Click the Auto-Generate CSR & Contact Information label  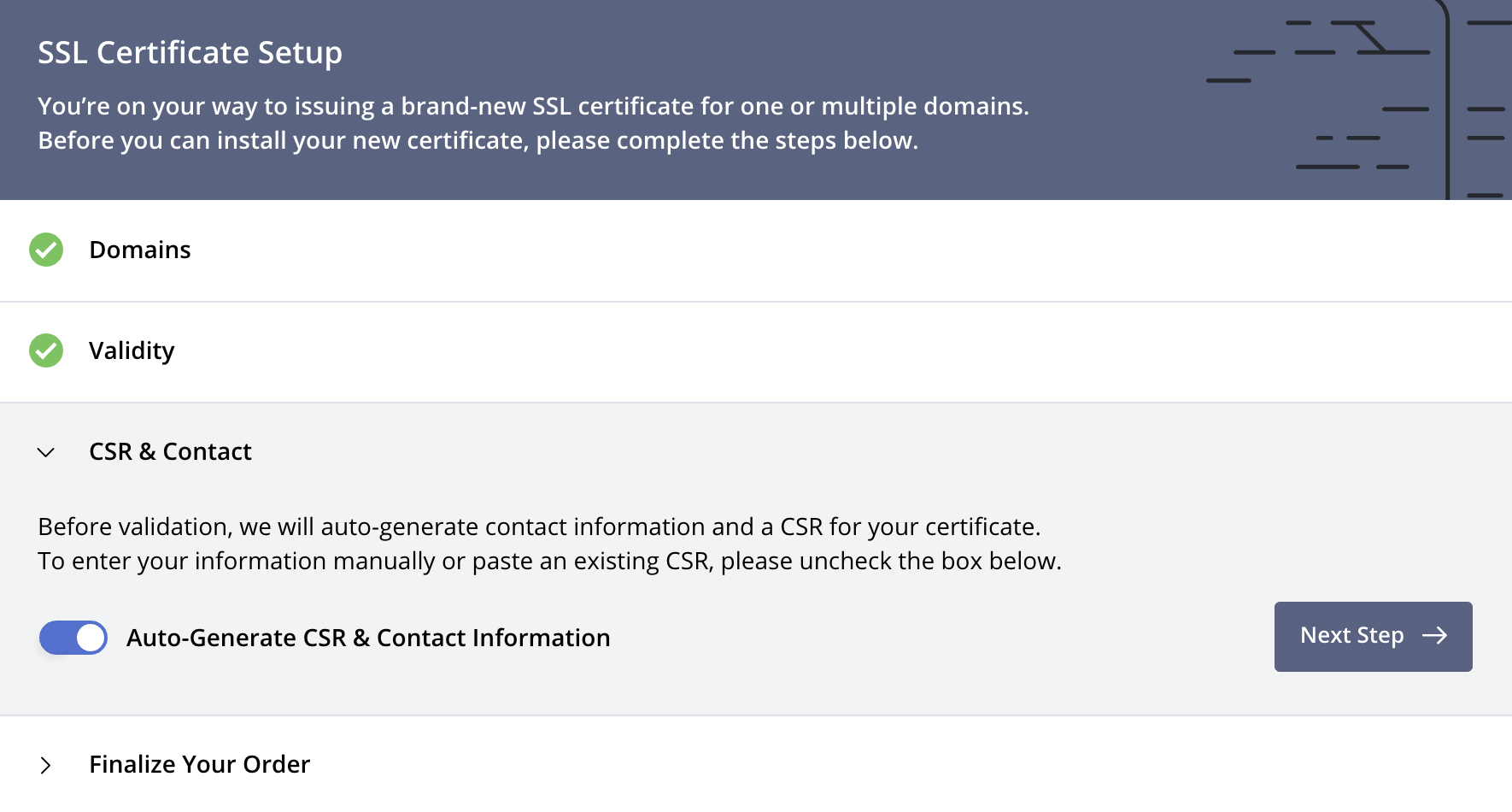click(368, 638)
